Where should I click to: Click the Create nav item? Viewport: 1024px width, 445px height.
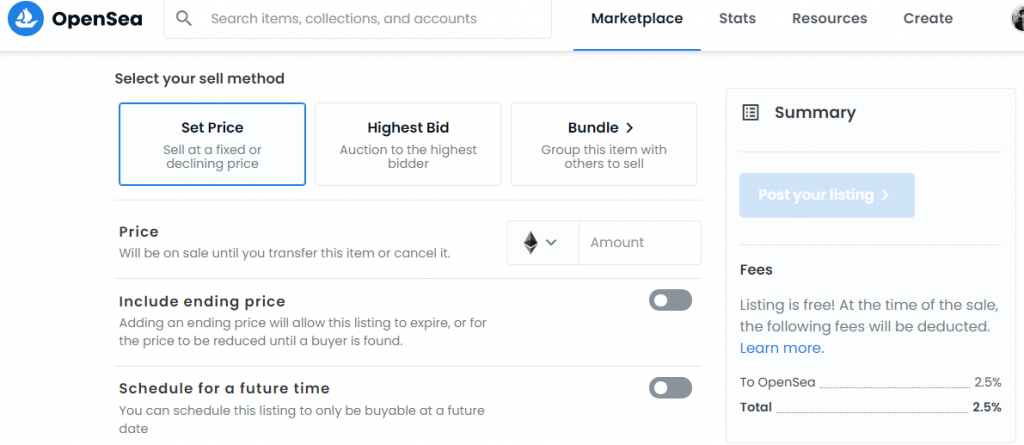(x=928, y=19)
